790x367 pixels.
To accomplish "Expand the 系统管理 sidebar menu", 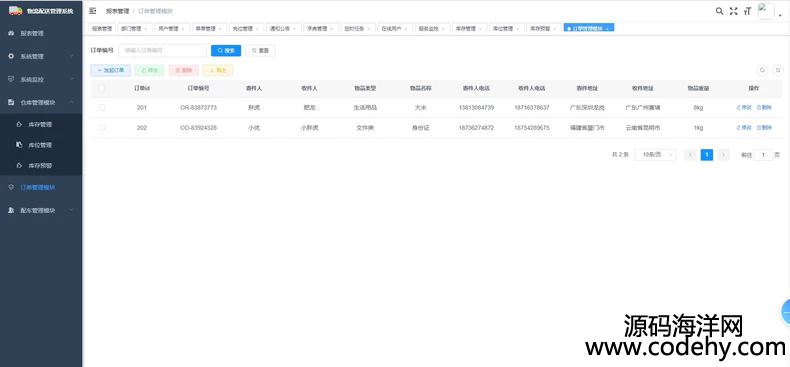I will 72,56.
